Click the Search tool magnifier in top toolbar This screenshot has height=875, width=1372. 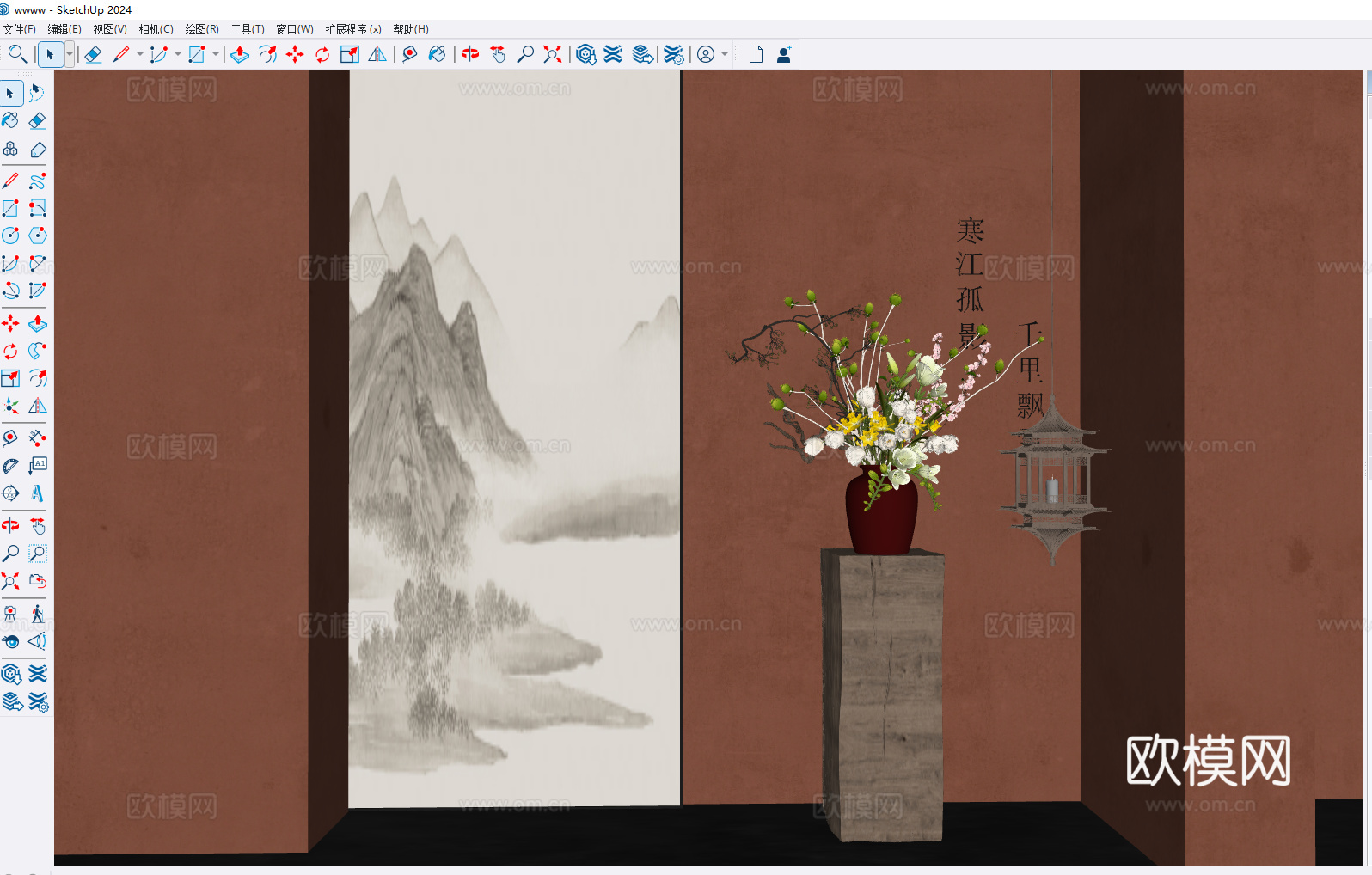pos(16,54)
